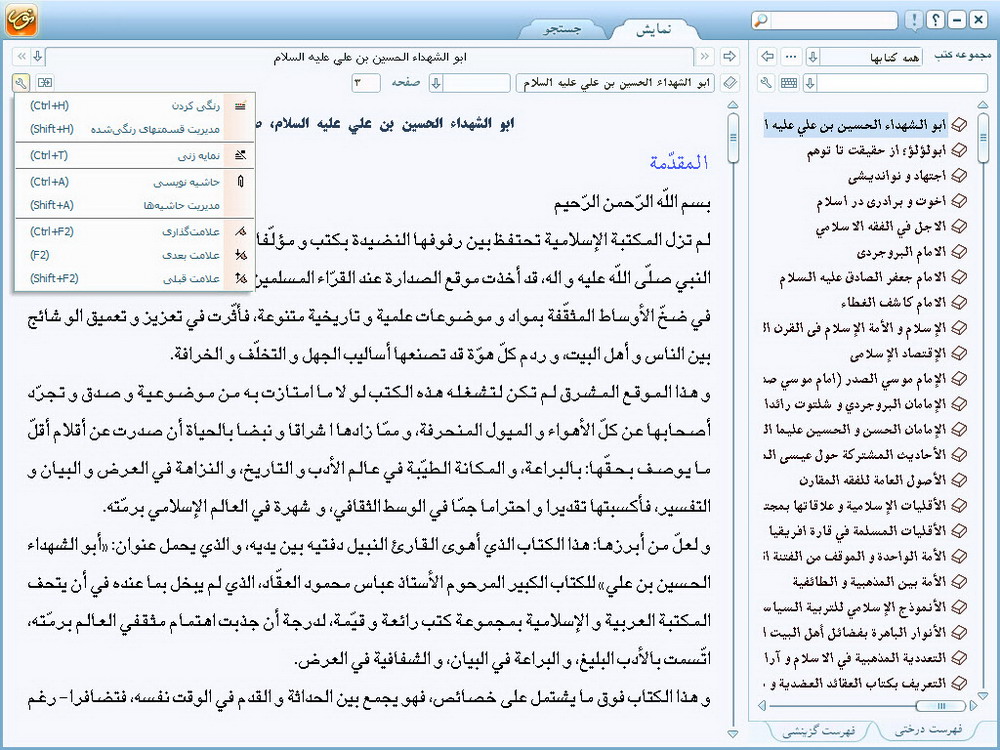Click the main text scrollbar up arrow
The image size is (1000, 750).
[733, 105]
